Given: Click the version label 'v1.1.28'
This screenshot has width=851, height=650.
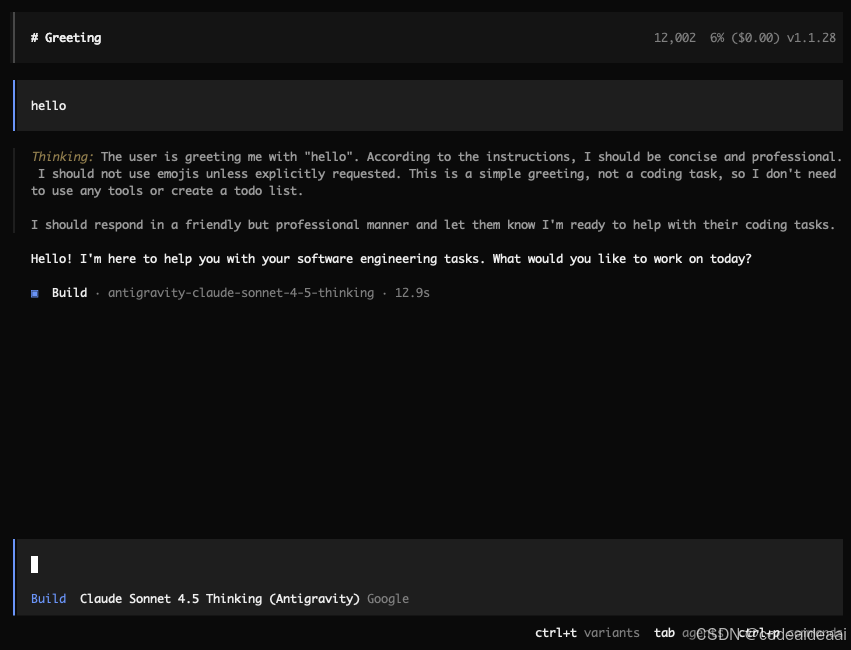Looking at the screenshot, I should point(811,38).
